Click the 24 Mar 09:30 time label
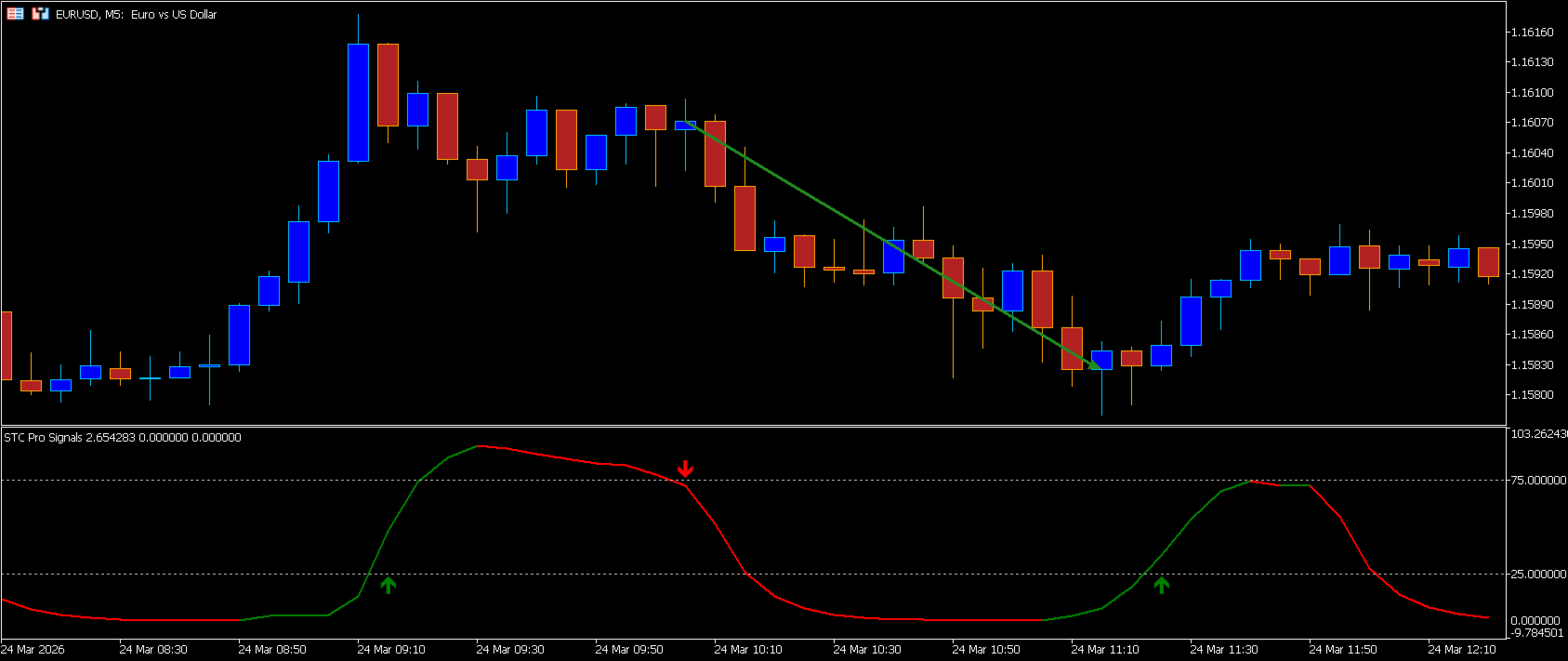 point(510,650)
